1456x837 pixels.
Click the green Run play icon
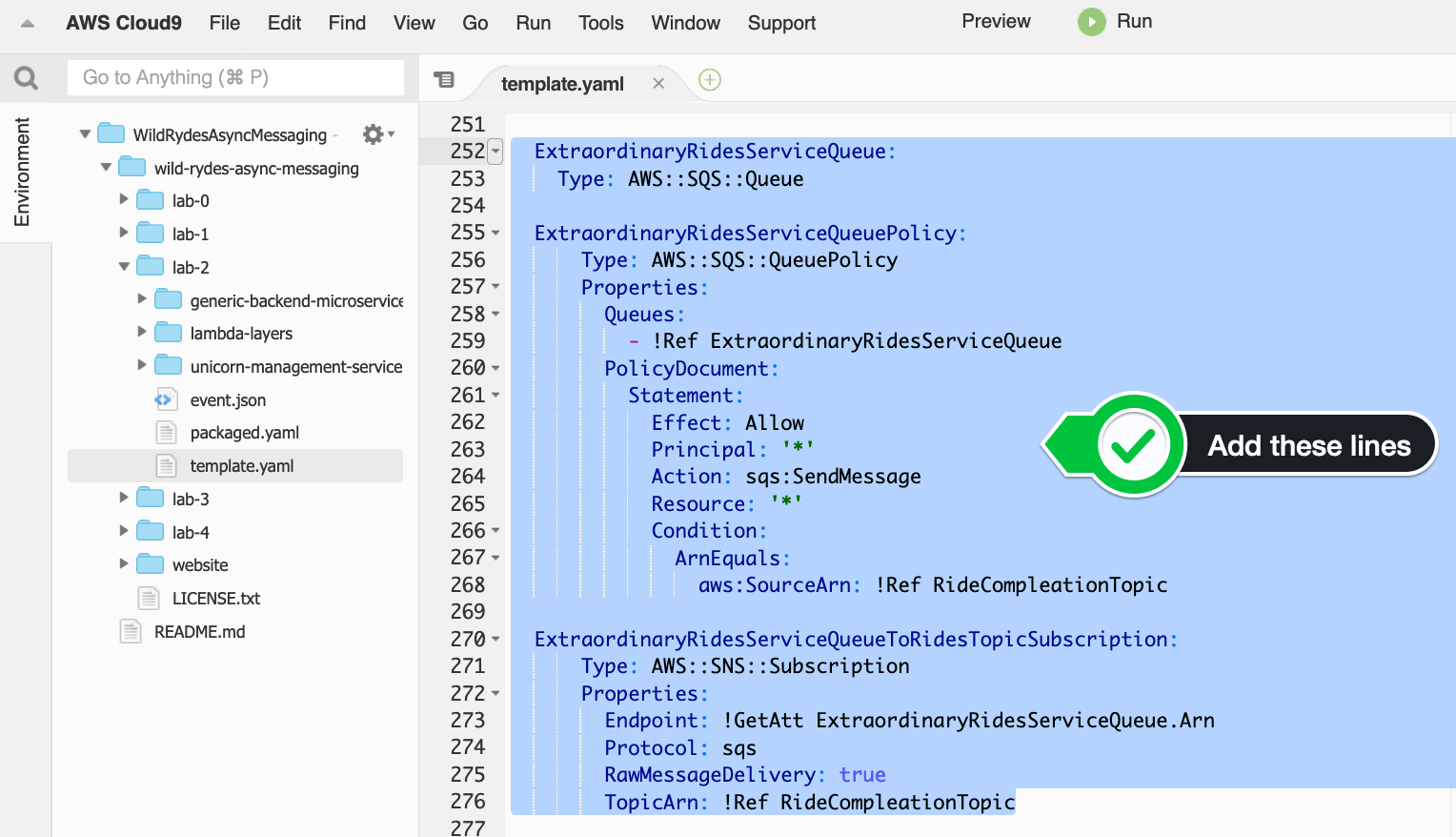pos(1092,22)
